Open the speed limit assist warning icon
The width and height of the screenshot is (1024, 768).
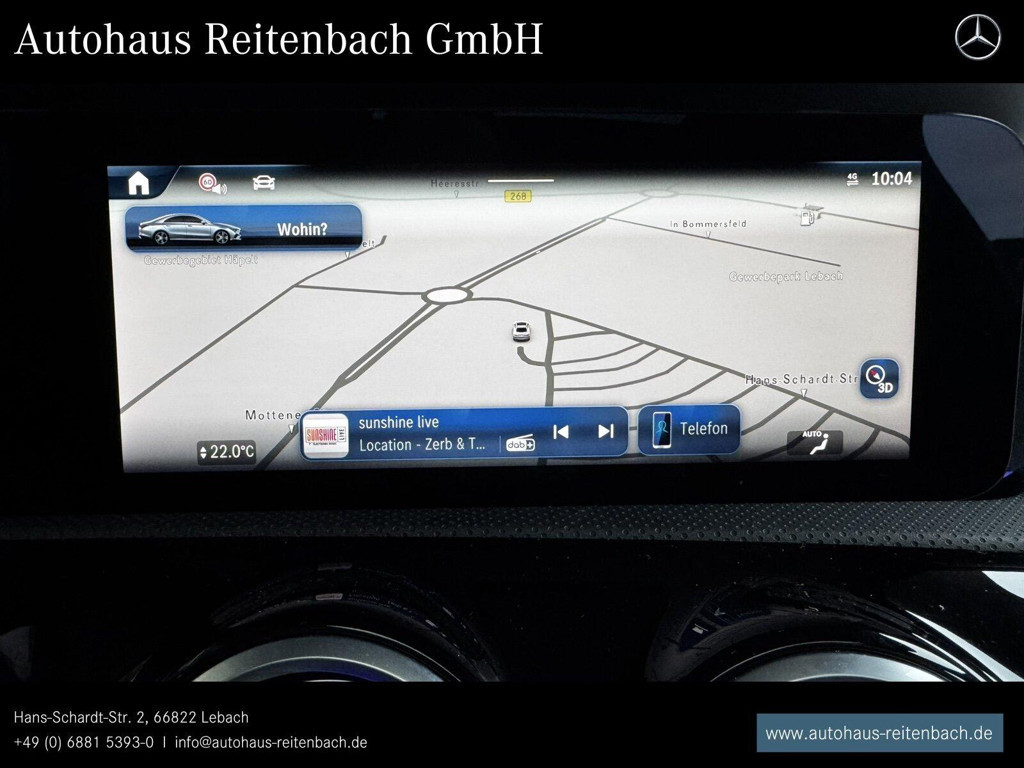tap(209, 183)
